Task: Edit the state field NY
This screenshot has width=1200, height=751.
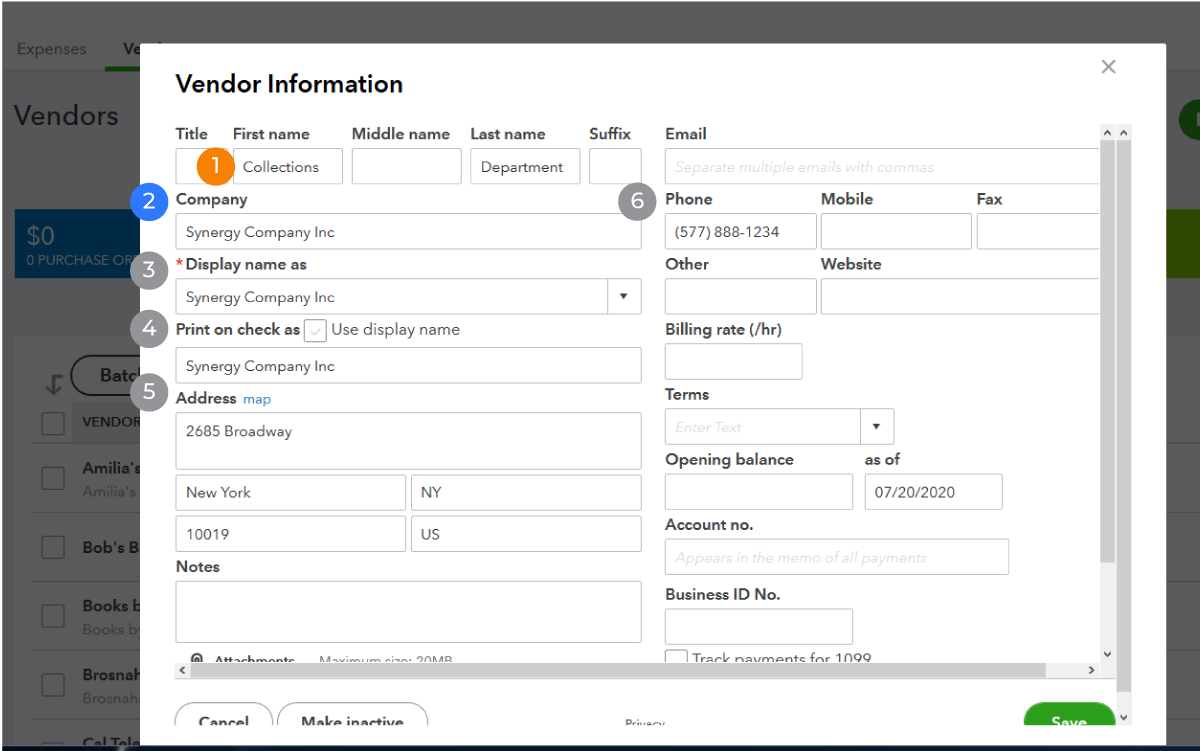Action: (x=526, y=492)
